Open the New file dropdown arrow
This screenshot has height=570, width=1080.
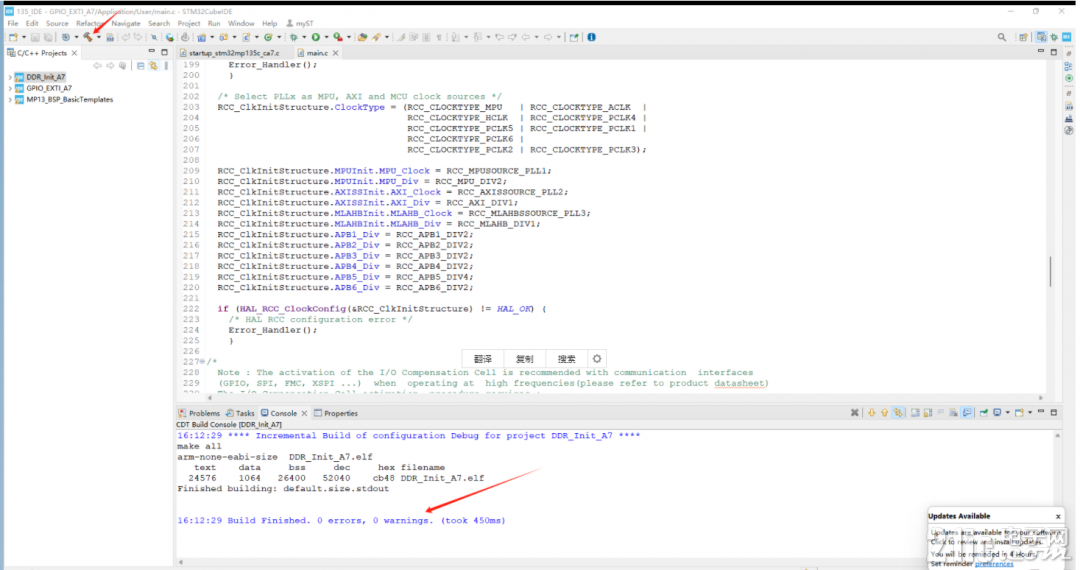pos(23,37)
